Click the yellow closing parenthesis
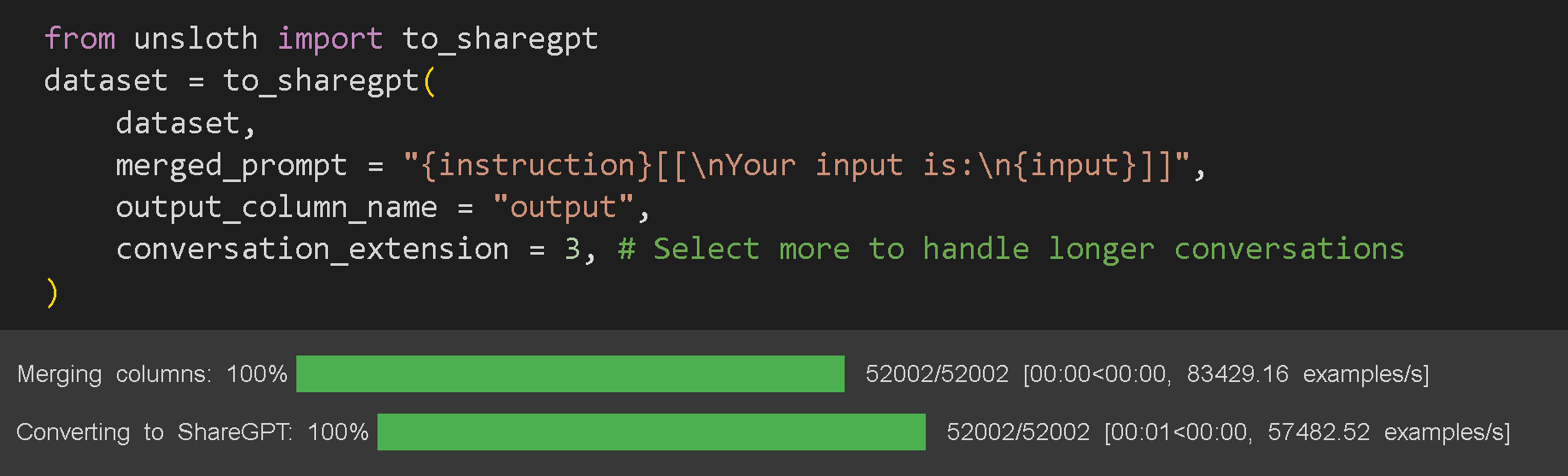 coord(52,292)
